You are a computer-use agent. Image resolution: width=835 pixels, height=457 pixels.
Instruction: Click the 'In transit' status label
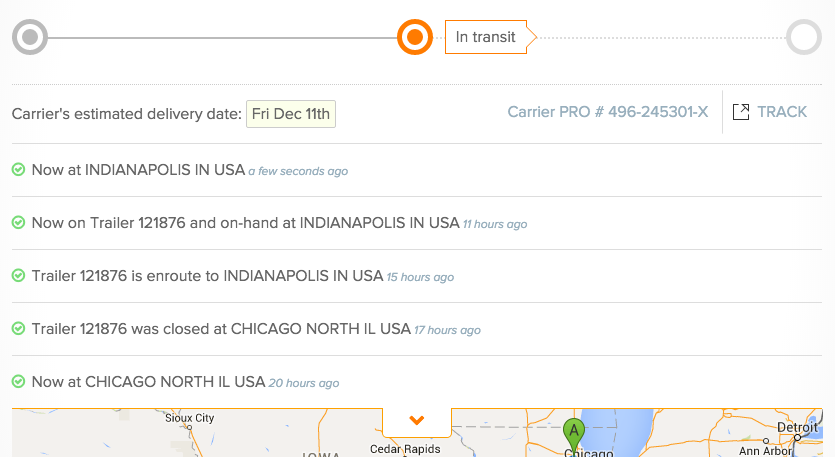(x=486, y=37)
